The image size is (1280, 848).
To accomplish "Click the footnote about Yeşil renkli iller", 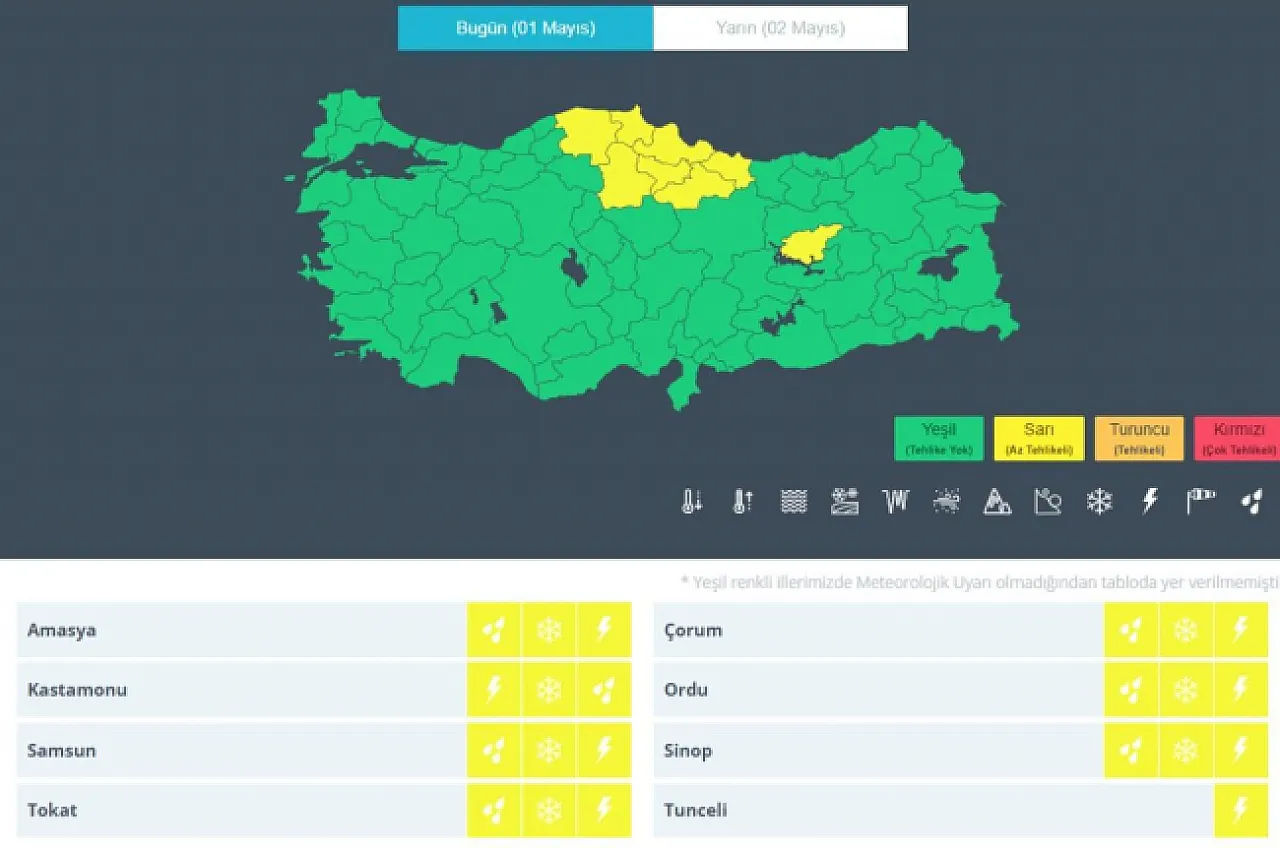I will click(979, 582).
